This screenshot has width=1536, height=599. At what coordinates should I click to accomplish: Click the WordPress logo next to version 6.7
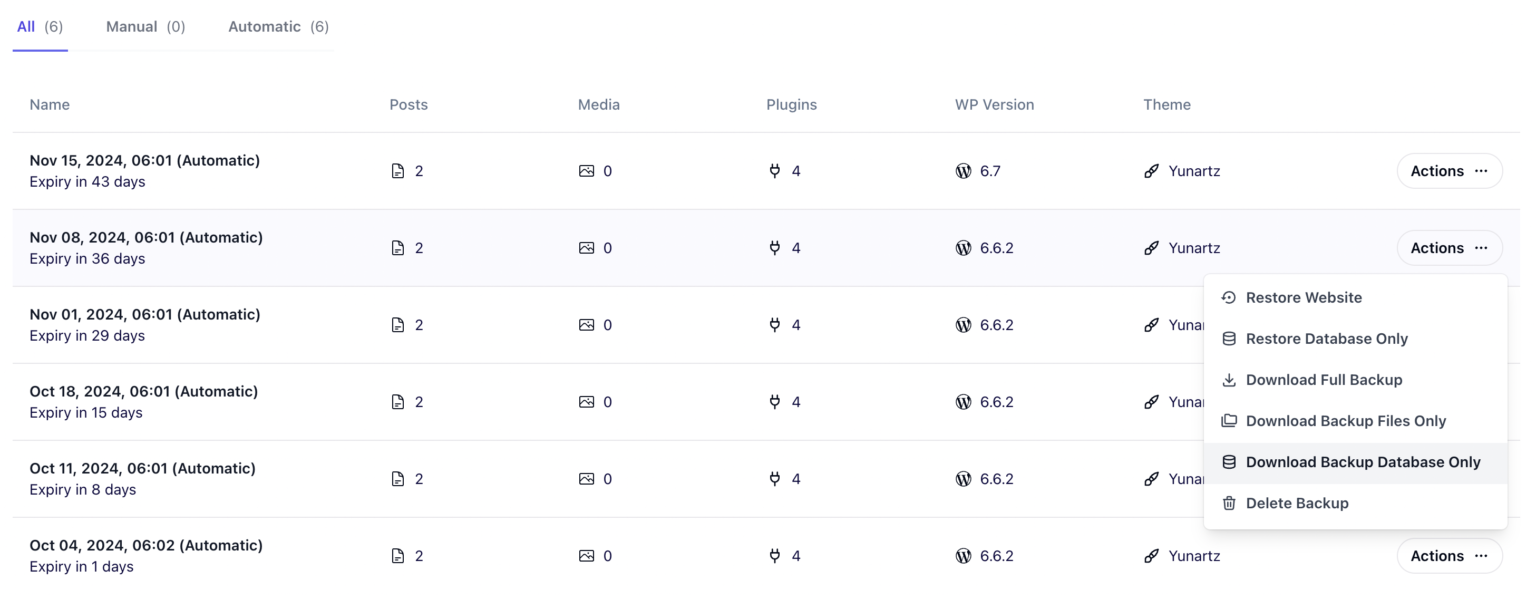pos(963,170)
